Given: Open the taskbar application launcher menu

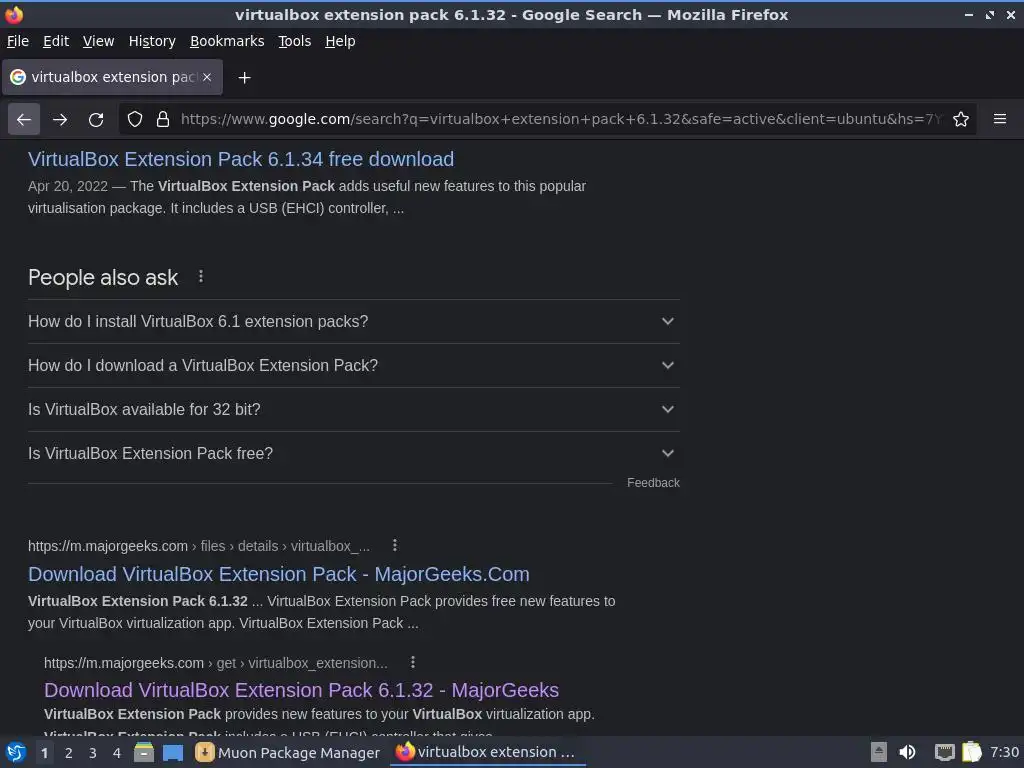Looking at the screenshot, I should pyautogui.click(x=16, y=752).
